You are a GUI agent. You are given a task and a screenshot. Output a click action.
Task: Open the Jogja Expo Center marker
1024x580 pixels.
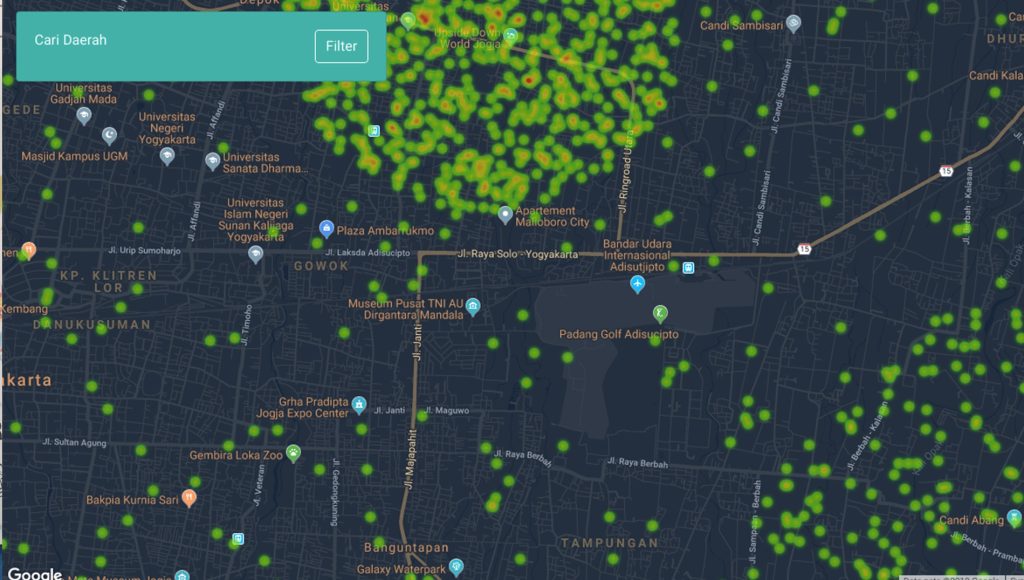[x=358, y=407]
